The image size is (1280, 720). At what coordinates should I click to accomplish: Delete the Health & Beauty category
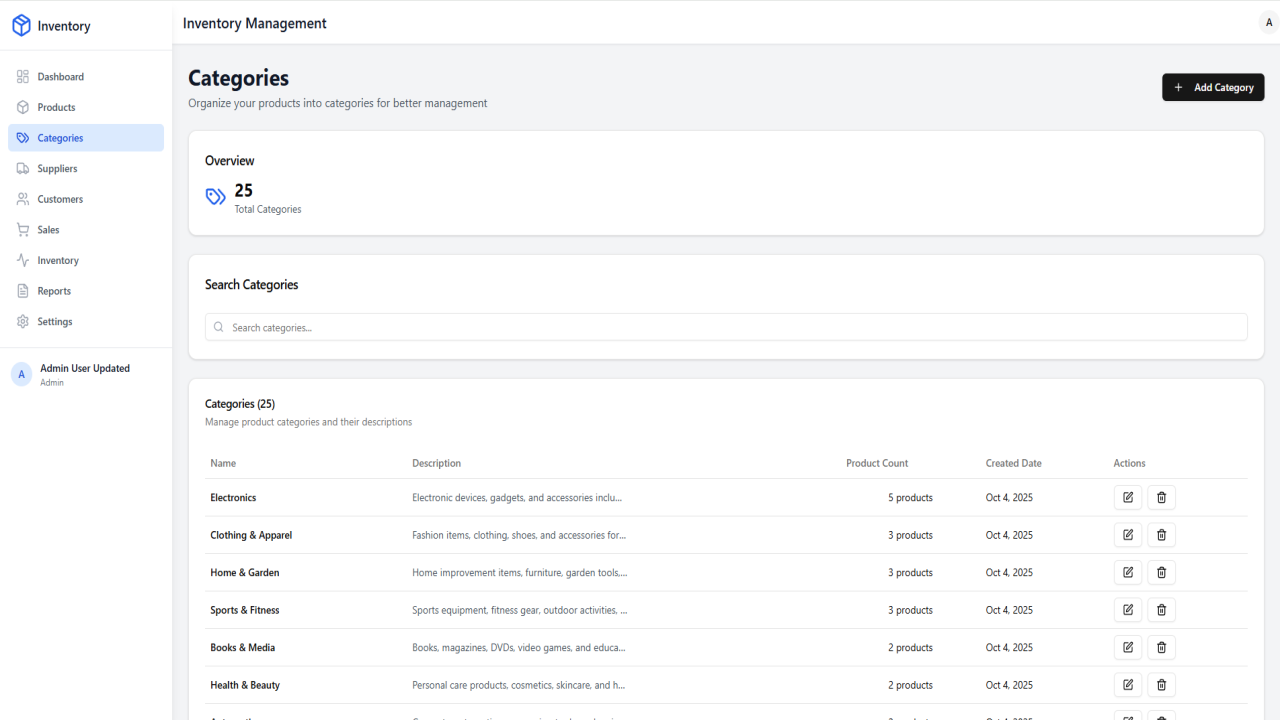click(1161, 685)
